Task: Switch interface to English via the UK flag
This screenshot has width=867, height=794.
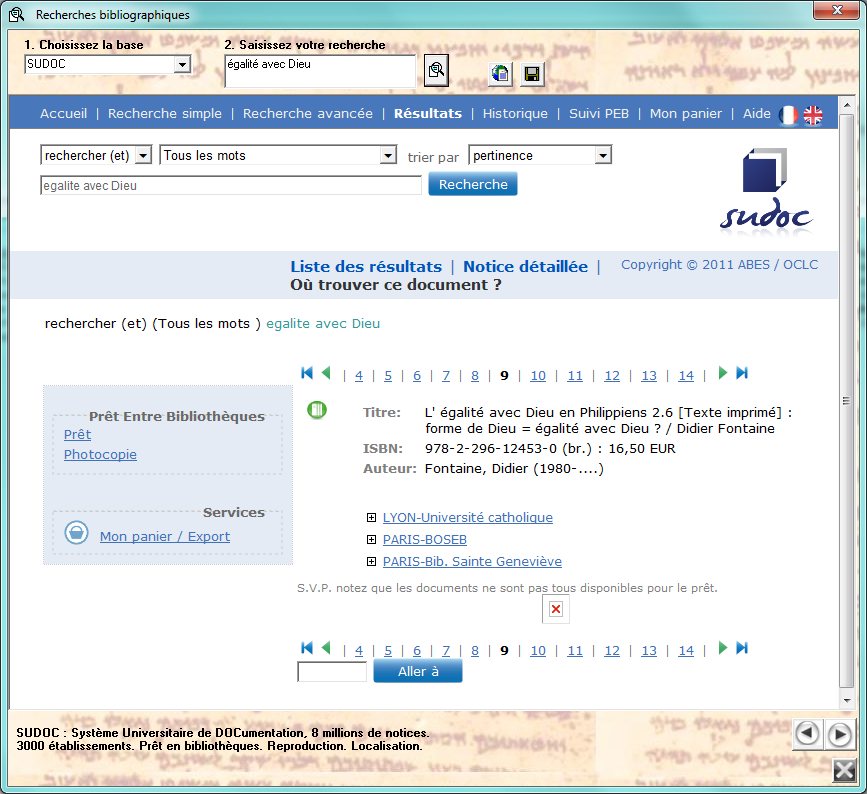Action: pos(812,115)
